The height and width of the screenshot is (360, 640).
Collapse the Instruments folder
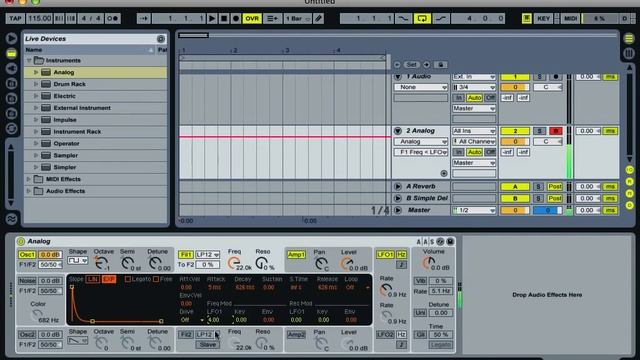coord(29,60)
